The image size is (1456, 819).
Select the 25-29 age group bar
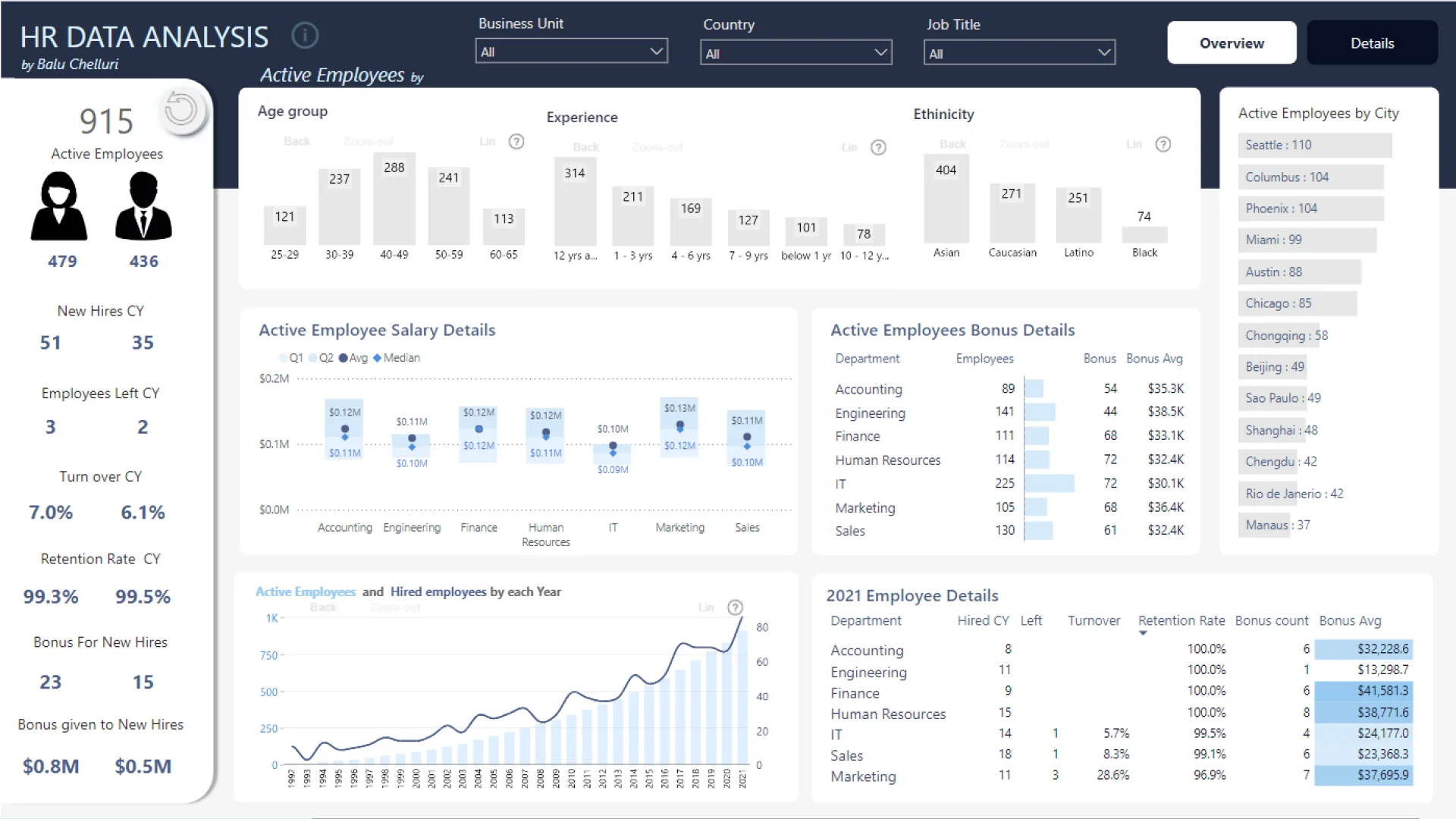(285, 225)
